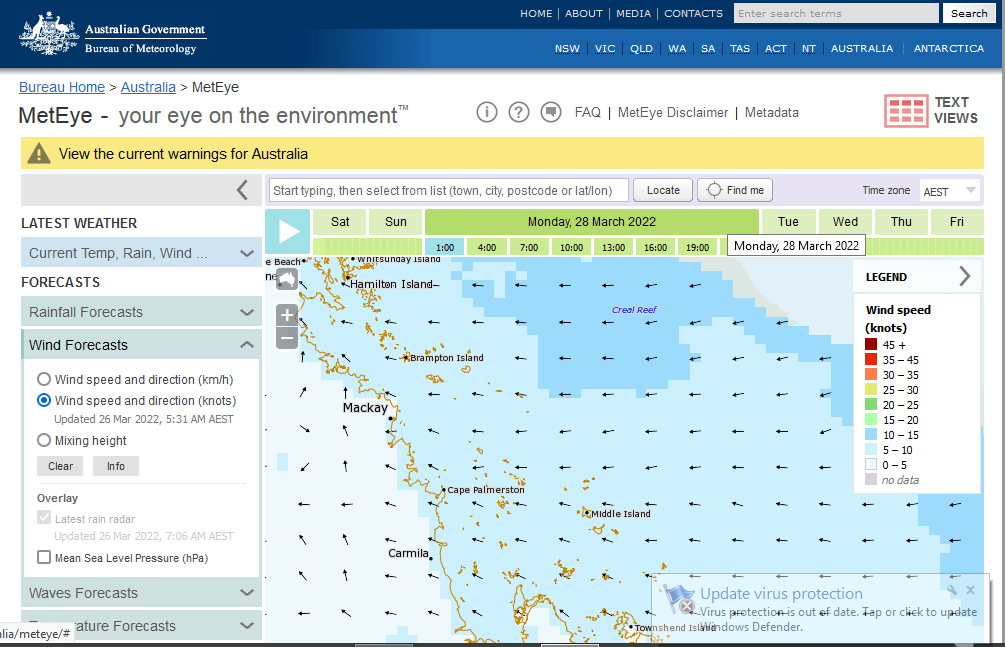Select the Mixing height radio option
Viewport: 1005px width, 647px height.
(x=44, y=440)
